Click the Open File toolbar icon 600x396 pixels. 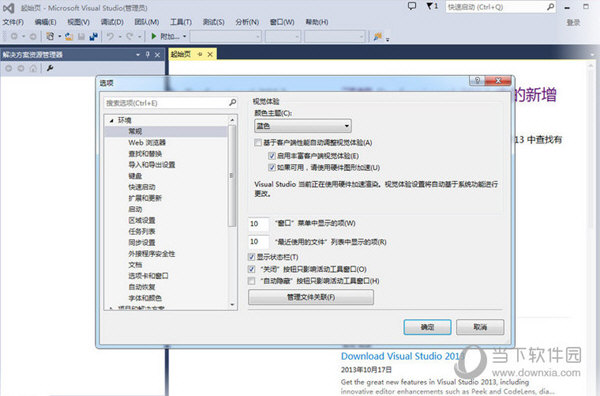pyautogui.click(x=69, y=36)
